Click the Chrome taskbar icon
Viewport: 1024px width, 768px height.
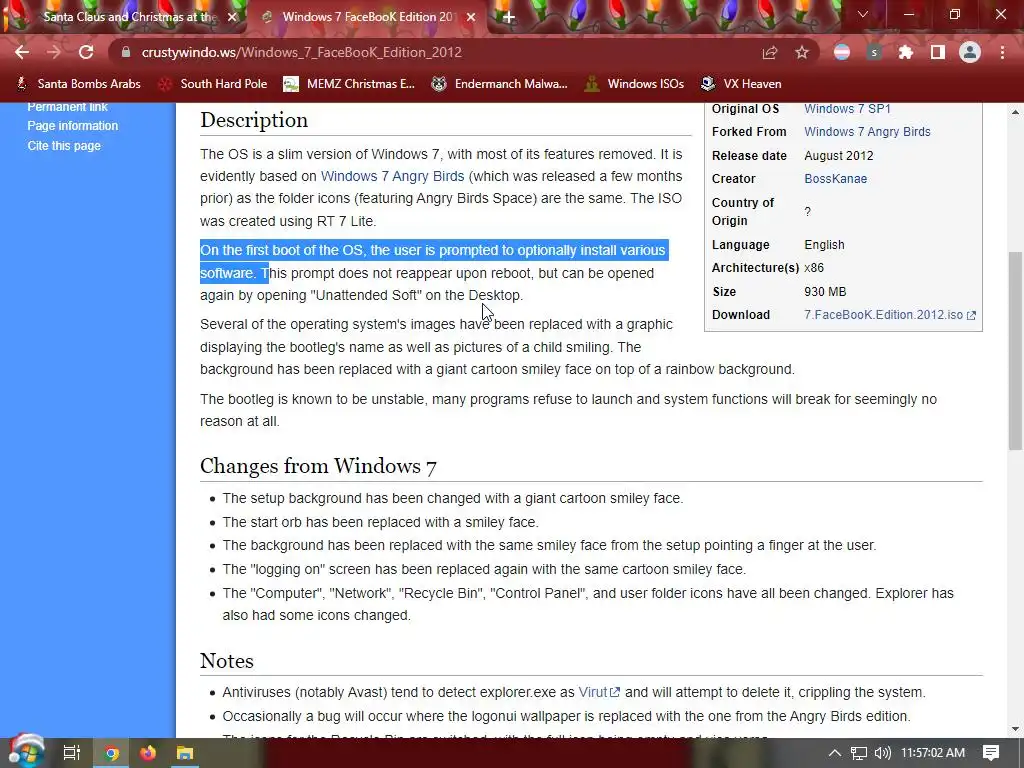pos(112,753)
